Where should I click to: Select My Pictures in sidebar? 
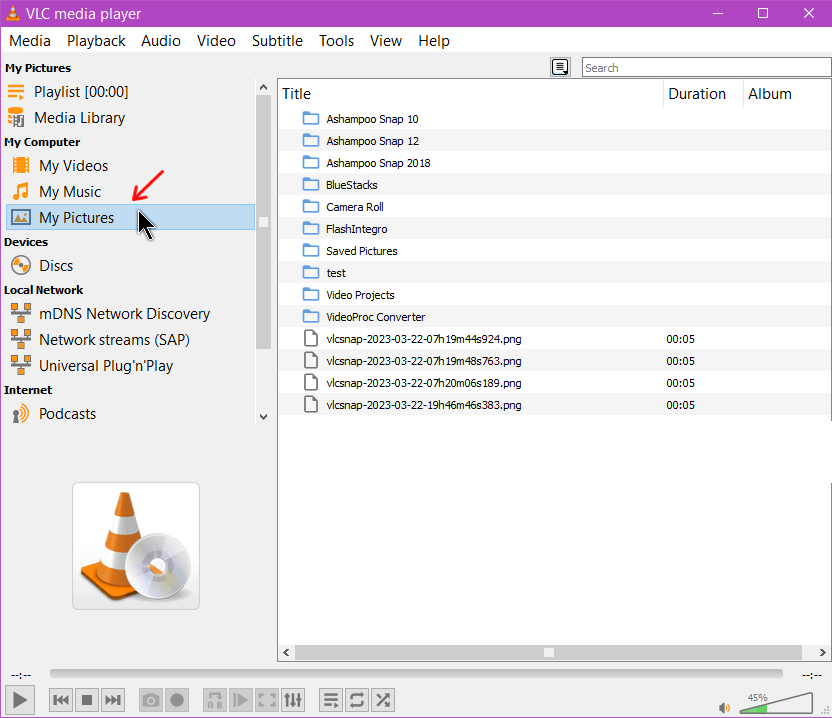coord(130,218)
